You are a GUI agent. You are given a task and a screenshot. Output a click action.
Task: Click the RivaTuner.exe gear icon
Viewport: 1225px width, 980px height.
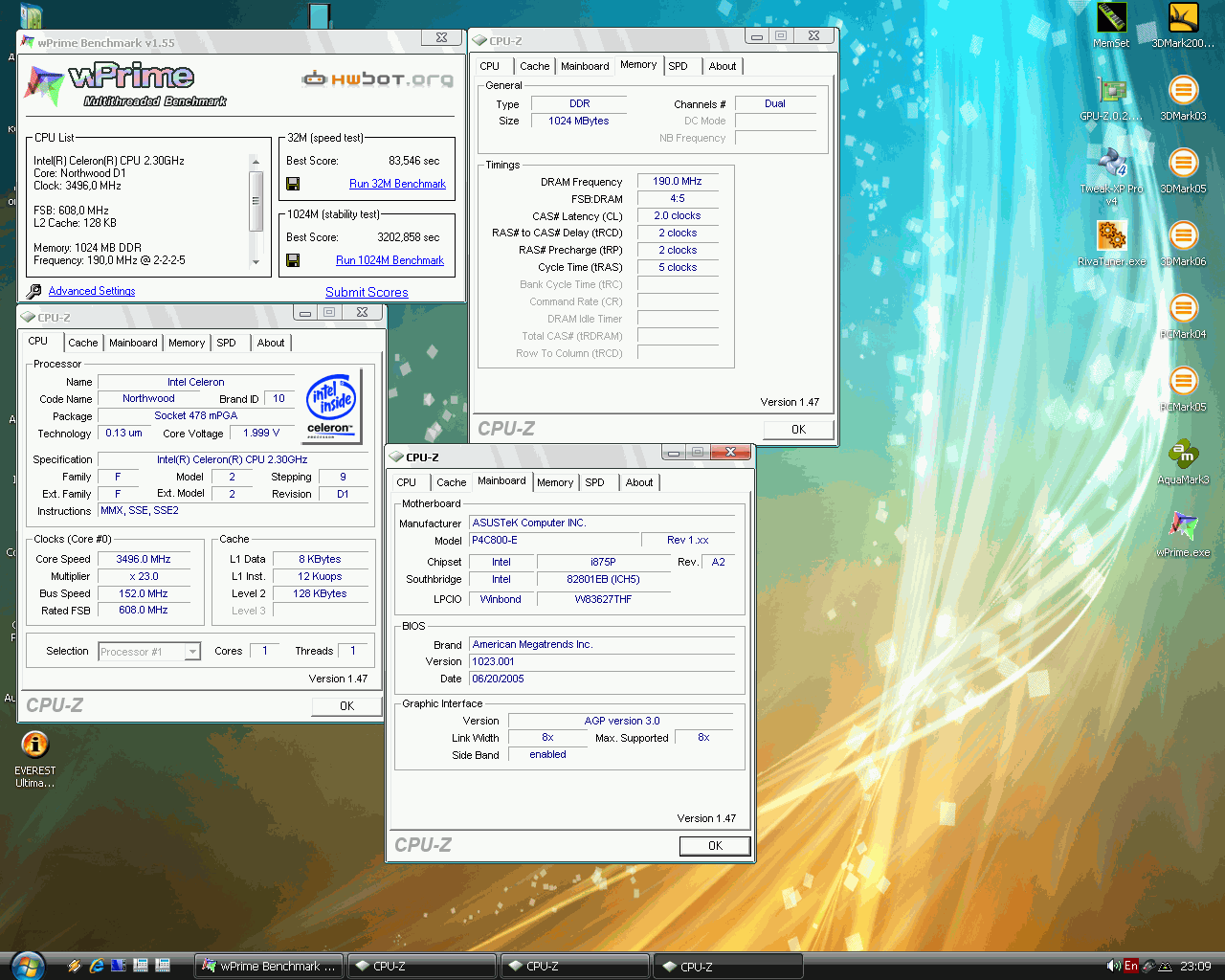[x=1111, y=234]
